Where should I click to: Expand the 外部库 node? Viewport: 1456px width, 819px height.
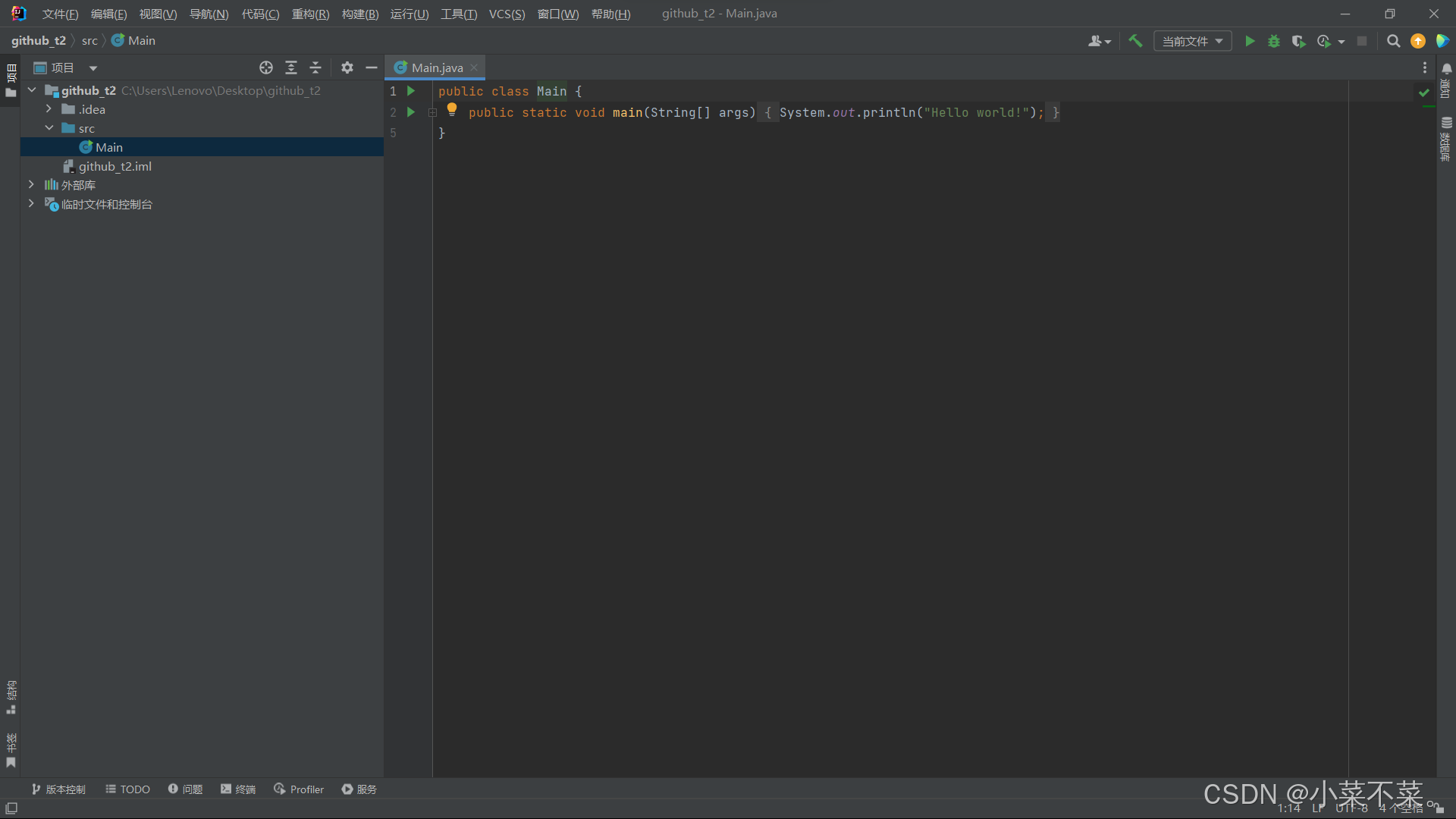coord(31,185)
